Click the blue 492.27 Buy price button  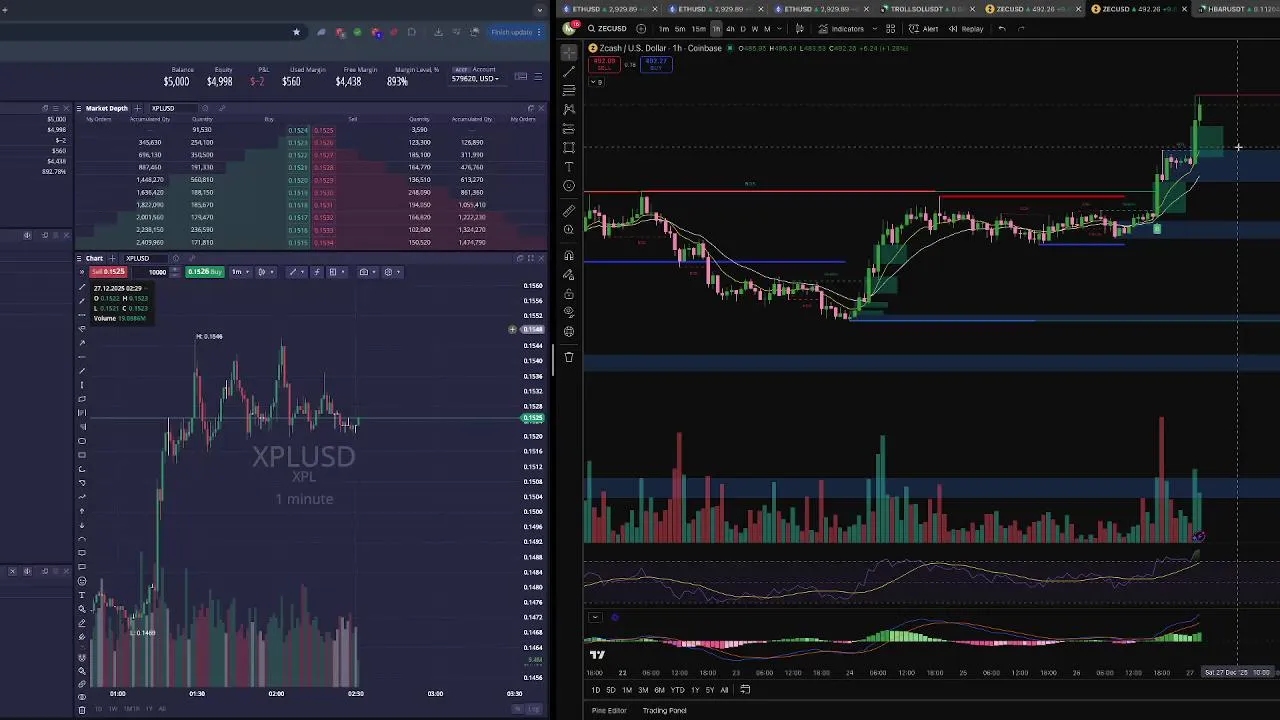pyautogui.click(x=656, y=64)
